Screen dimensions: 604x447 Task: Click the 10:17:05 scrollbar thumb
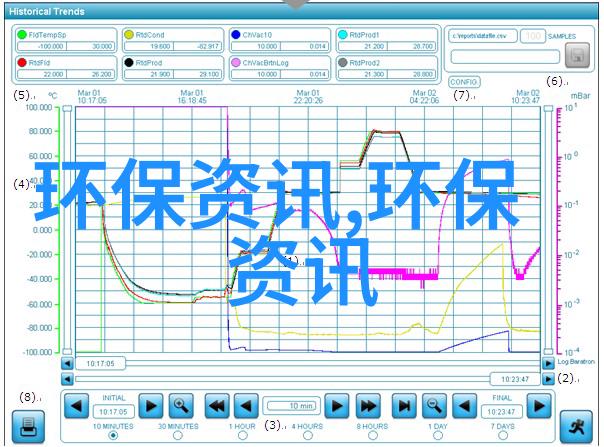[x=100, y=363]
